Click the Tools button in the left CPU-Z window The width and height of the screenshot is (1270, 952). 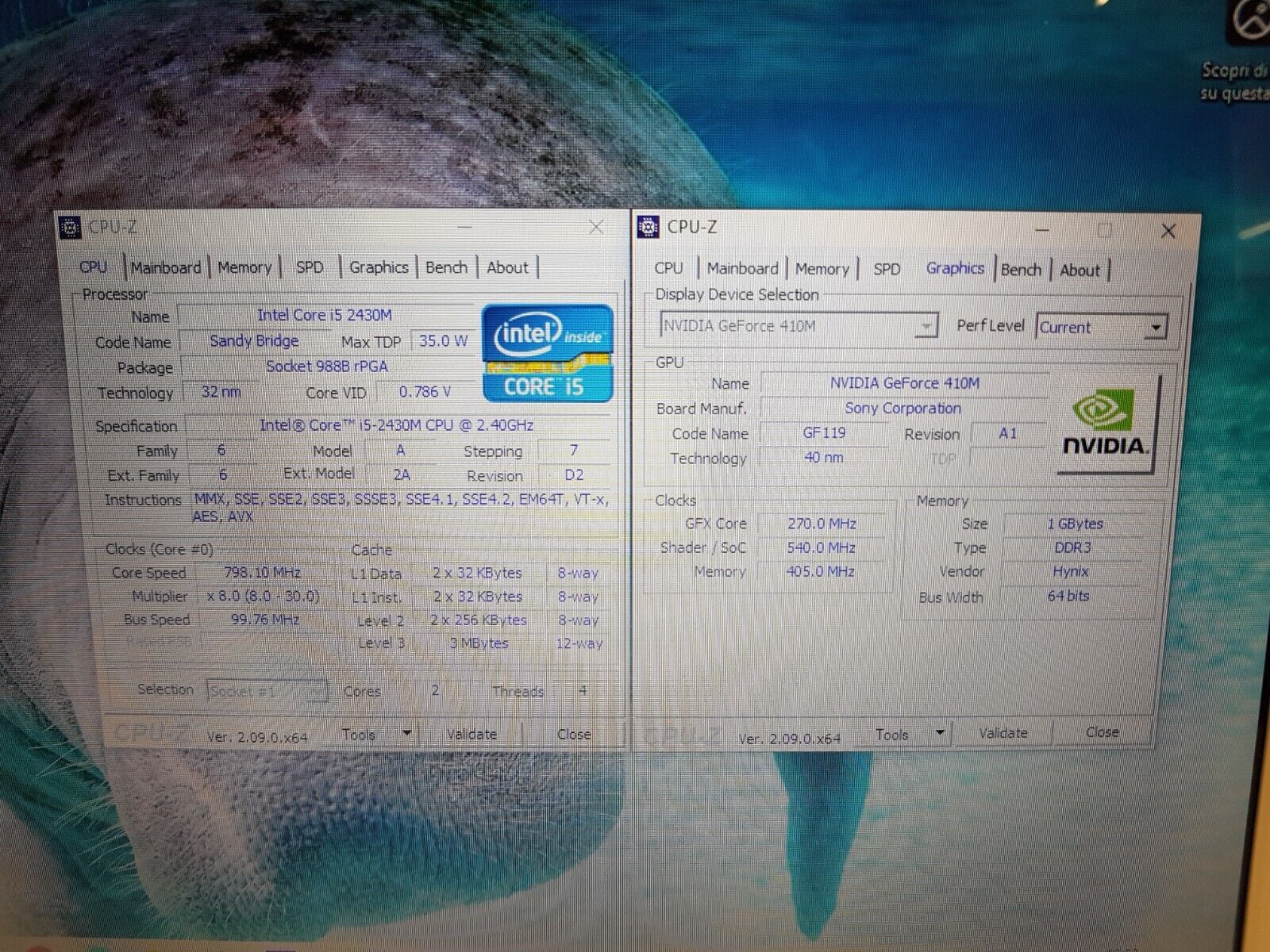click(359, 735)
